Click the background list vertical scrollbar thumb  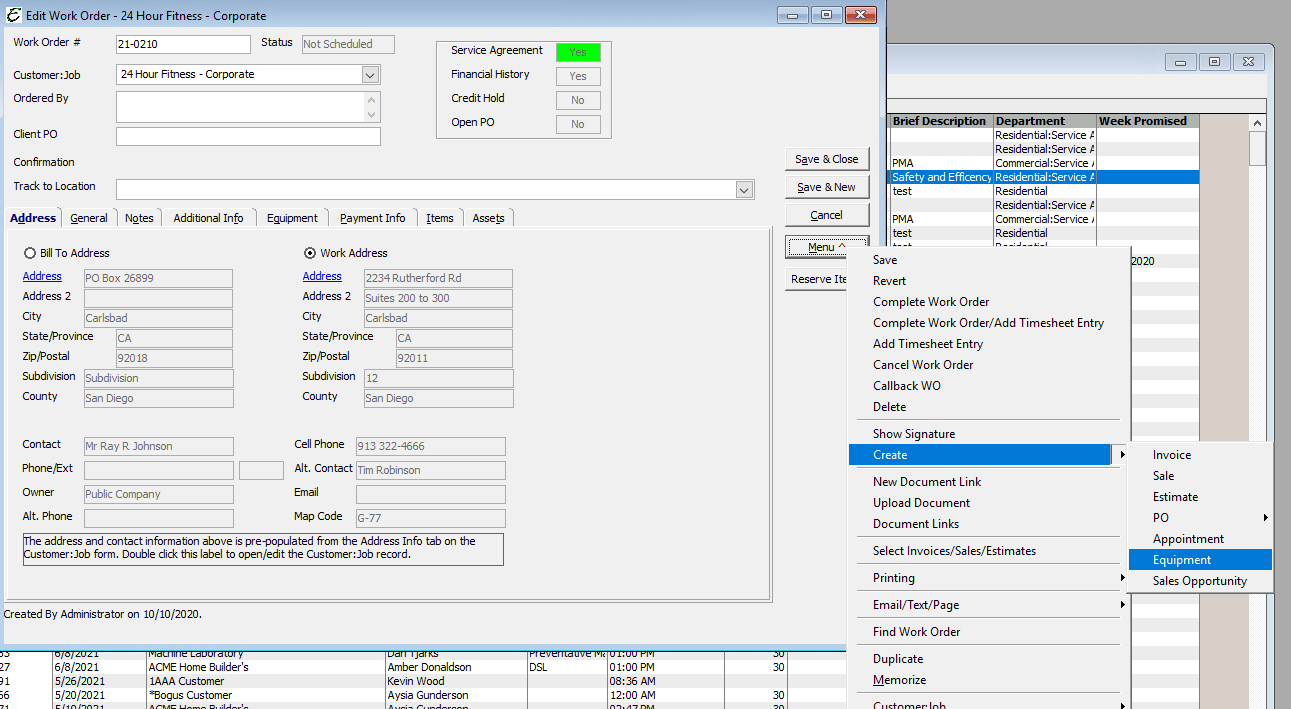tap(1257, 148)
